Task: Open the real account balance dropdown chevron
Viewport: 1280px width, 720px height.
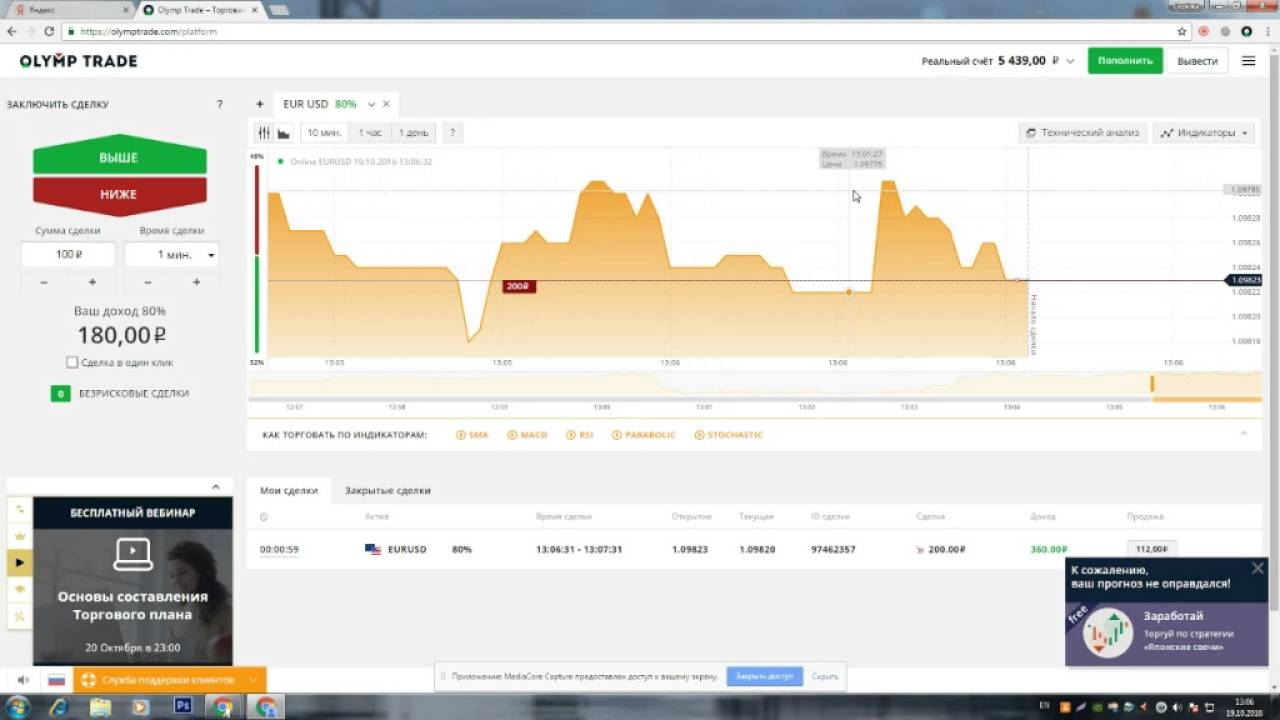Action: (1070, 61)
